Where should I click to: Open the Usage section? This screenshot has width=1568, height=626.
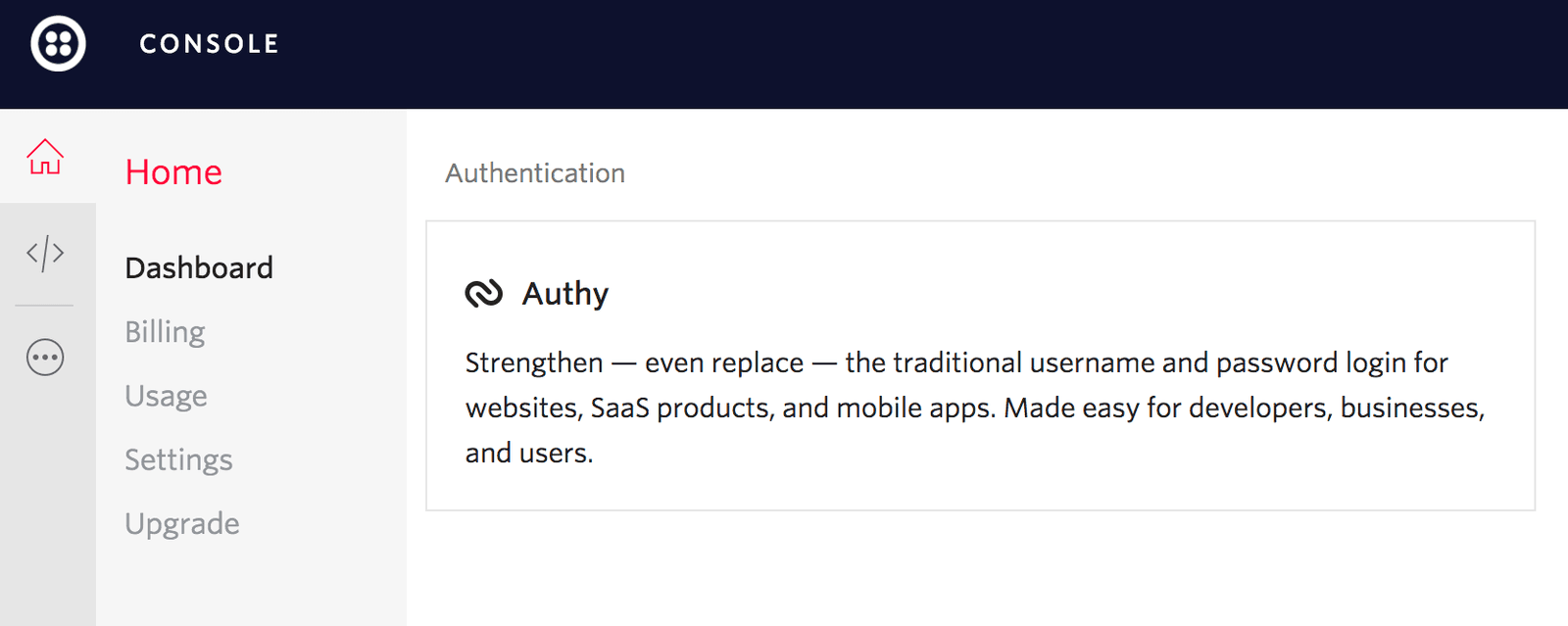[166, 396]
